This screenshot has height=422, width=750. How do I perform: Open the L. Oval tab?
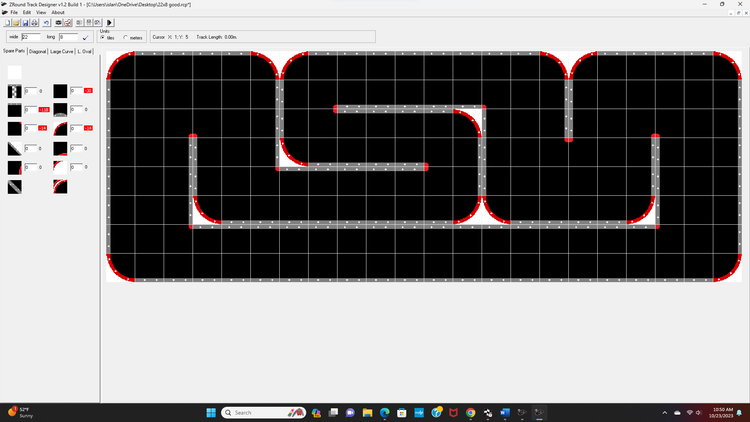pyautogui.click(x=84, y=50)
